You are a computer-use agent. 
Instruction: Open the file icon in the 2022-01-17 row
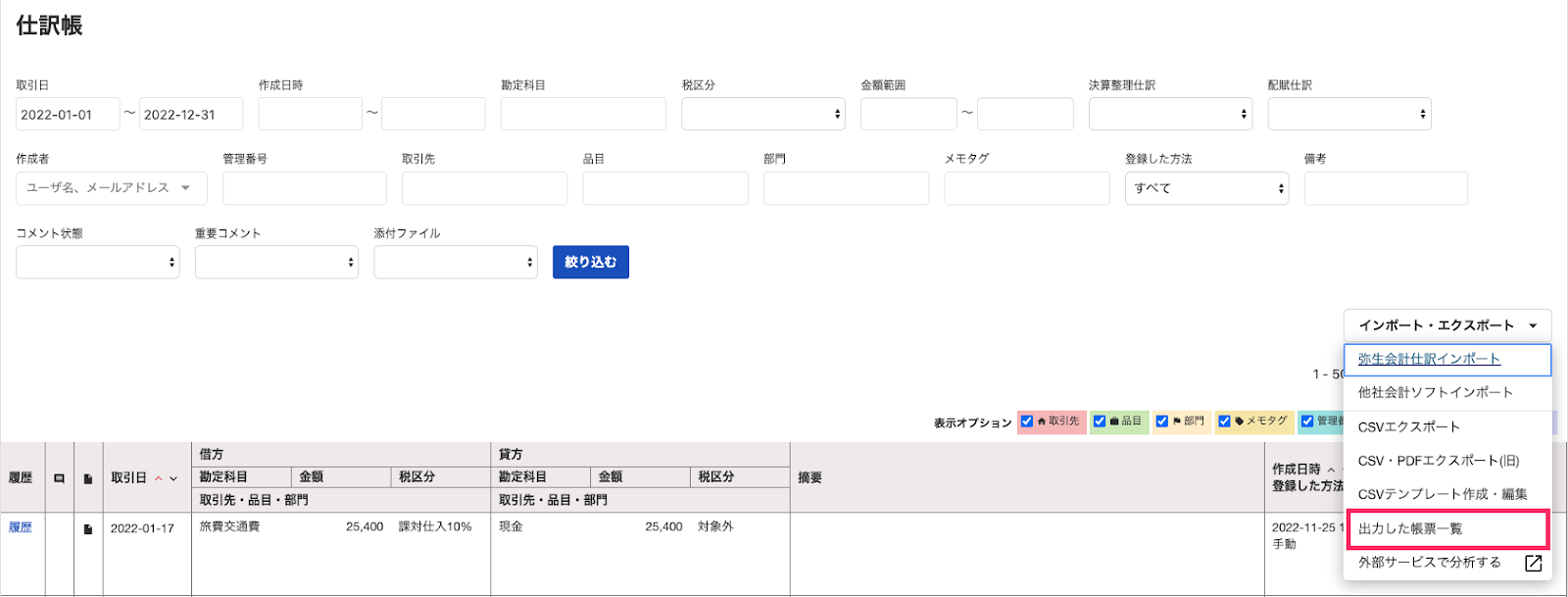pos(88,529)
